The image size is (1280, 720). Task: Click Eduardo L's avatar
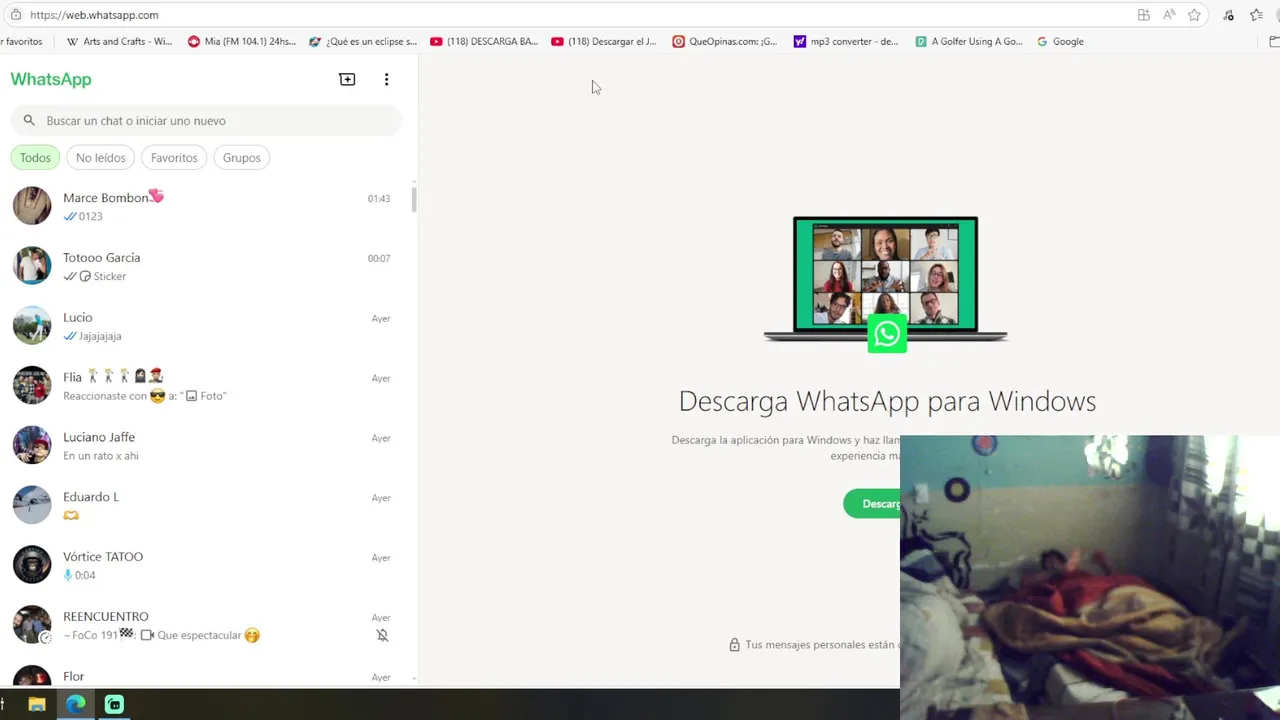(32, 506)
